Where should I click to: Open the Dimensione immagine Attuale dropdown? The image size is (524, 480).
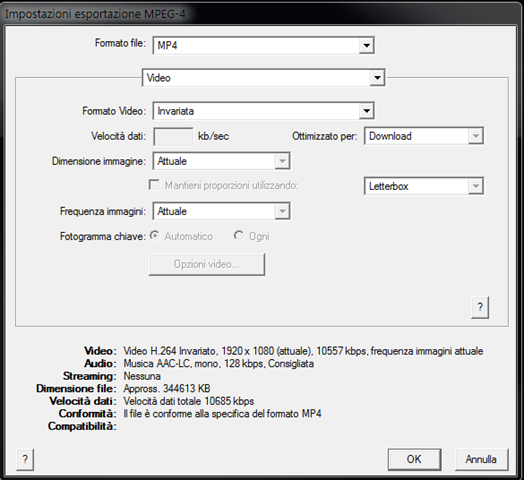[282, 161]
